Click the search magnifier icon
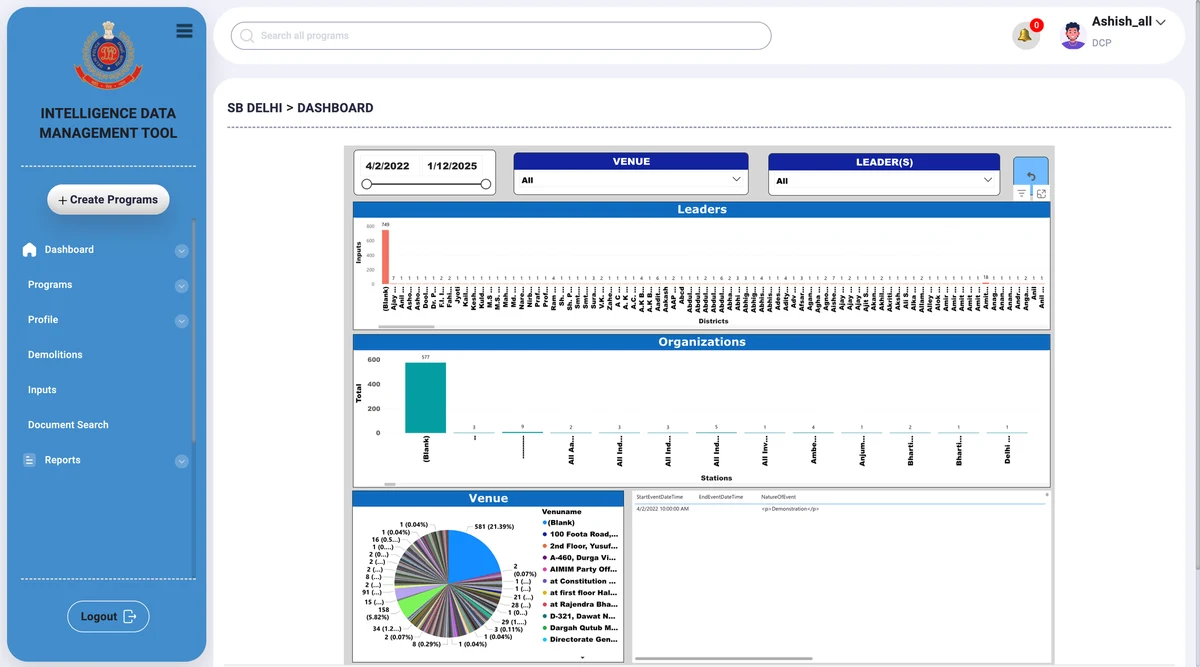 pos(246,36)
